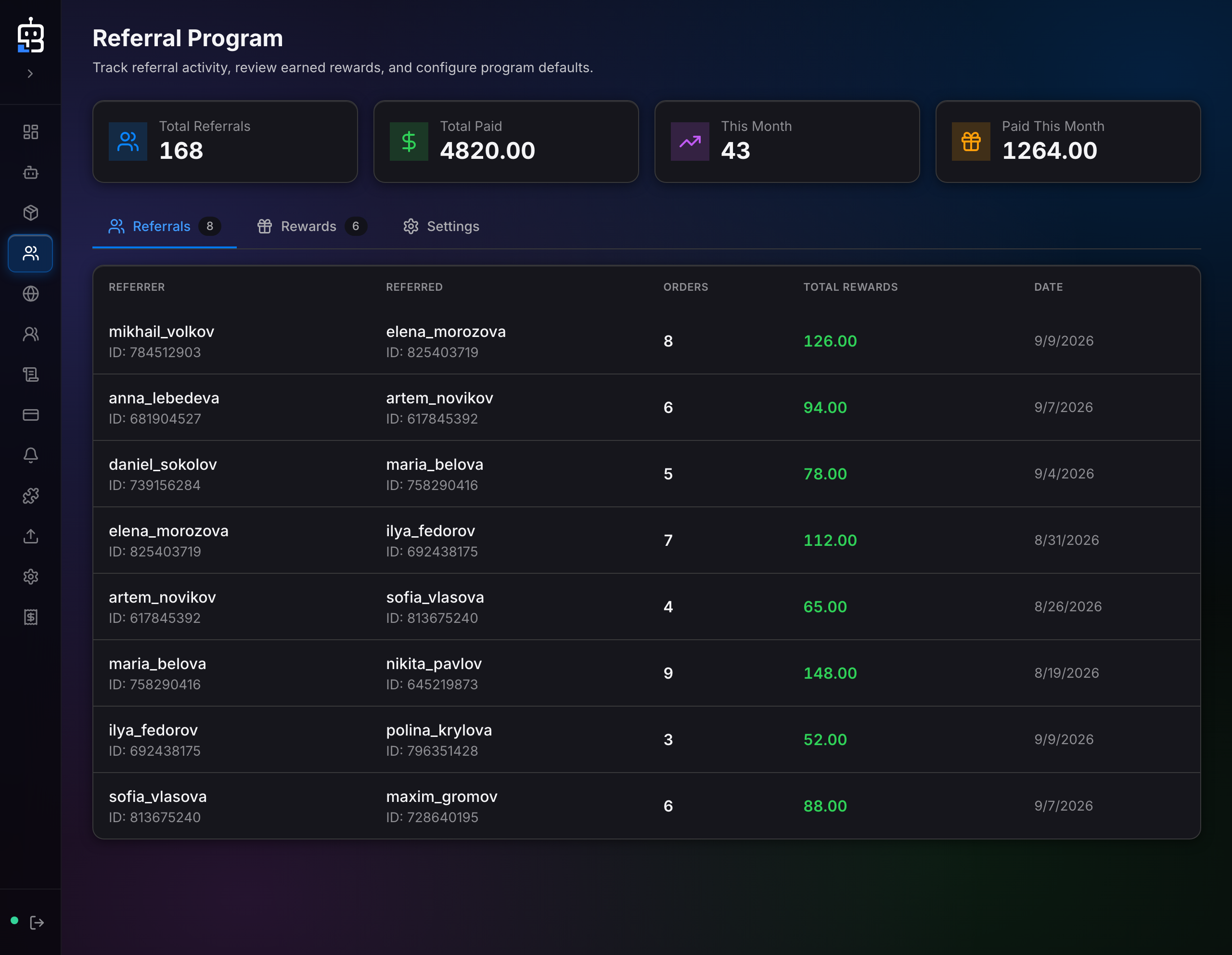Select referrer mikhail_volkov
Image resolution: width=1232 pixels, height=955 pixels.
click(161, 332)
